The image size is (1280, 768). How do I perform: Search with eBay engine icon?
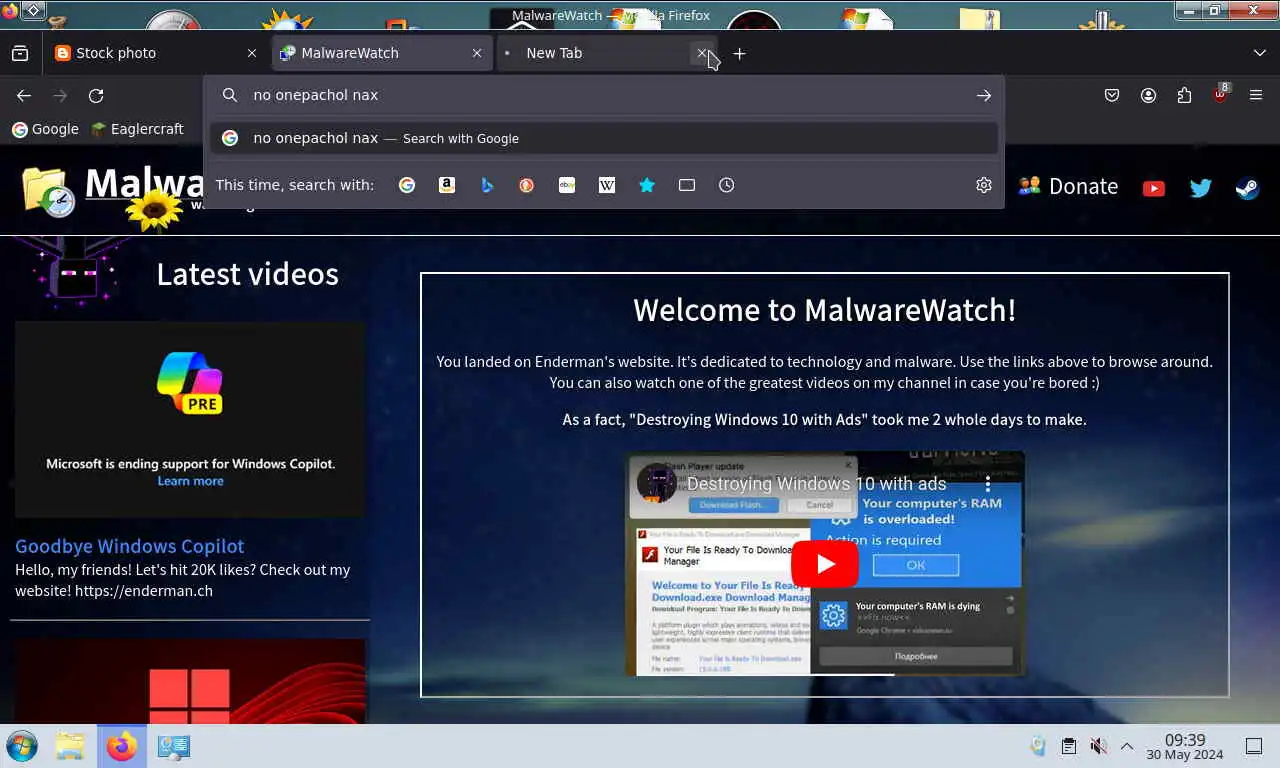567,185
